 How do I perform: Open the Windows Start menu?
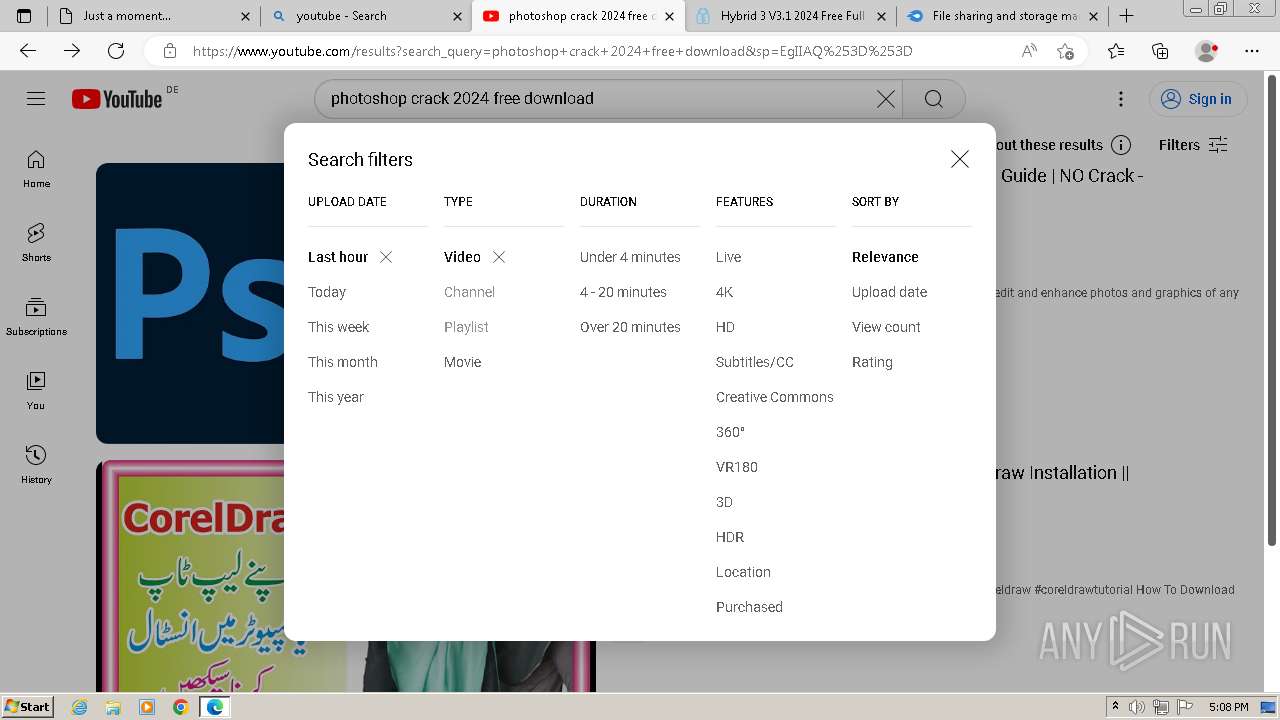27,707
